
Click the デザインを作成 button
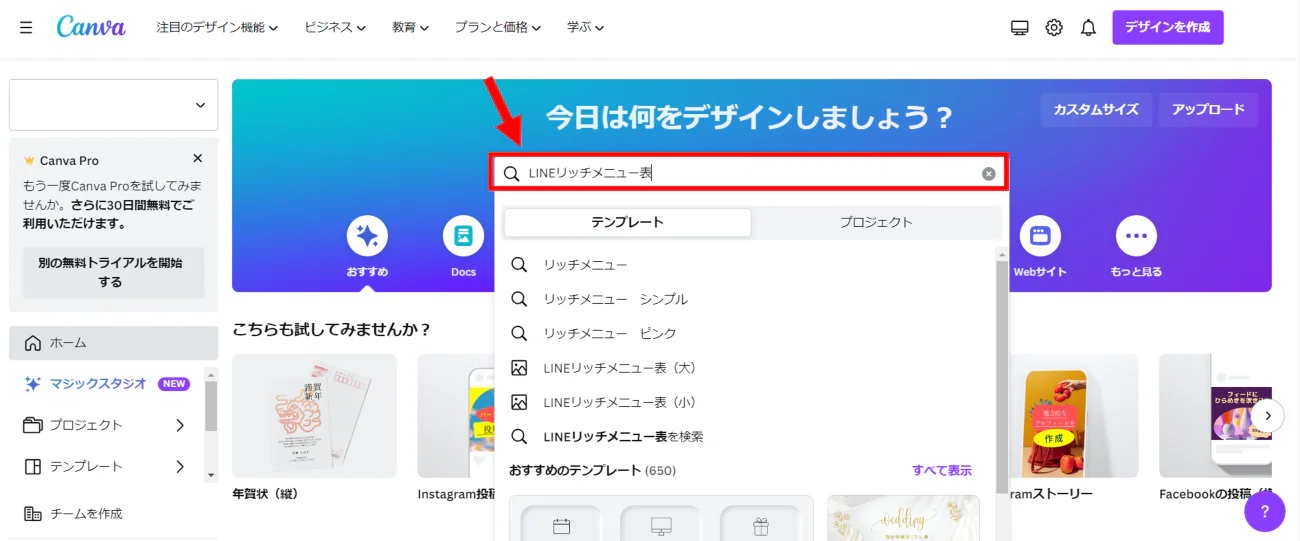pos(1167,27)
